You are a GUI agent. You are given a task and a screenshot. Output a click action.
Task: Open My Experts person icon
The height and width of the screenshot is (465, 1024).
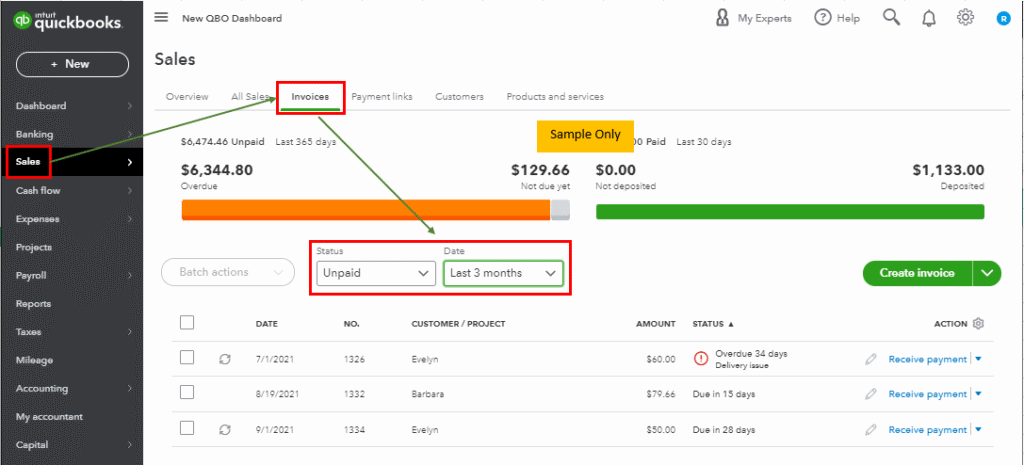coord(722,18)
